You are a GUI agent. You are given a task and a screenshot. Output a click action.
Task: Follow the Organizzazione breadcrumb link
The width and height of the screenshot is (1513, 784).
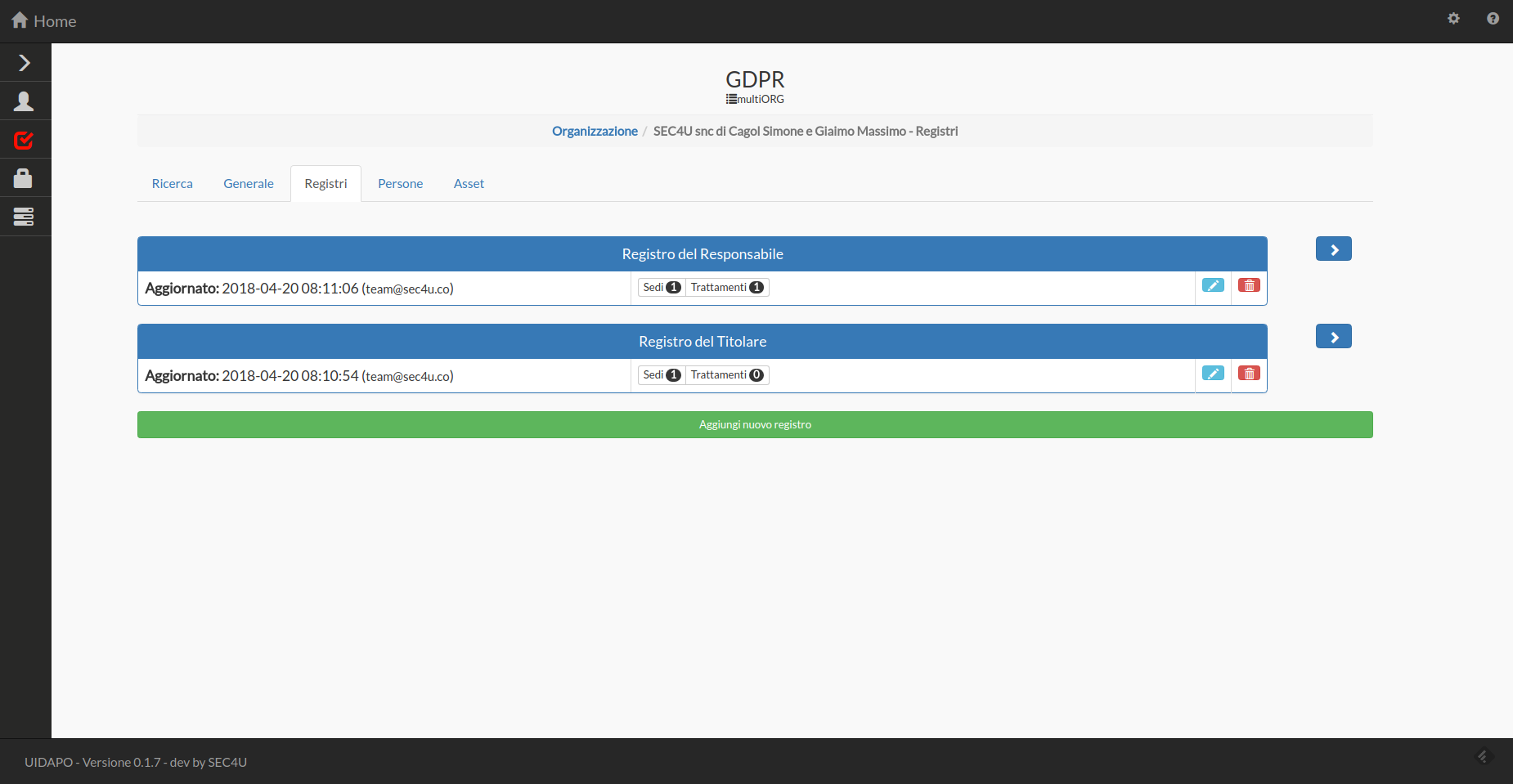coord(595,131)
